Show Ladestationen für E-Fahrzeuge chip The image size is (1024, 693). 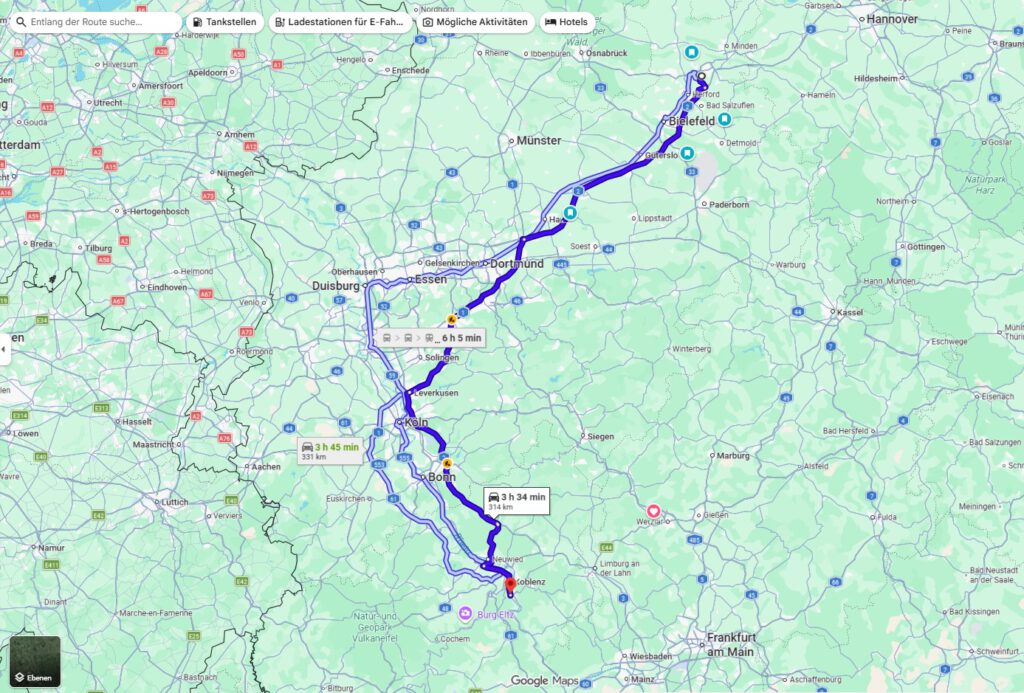340,22
